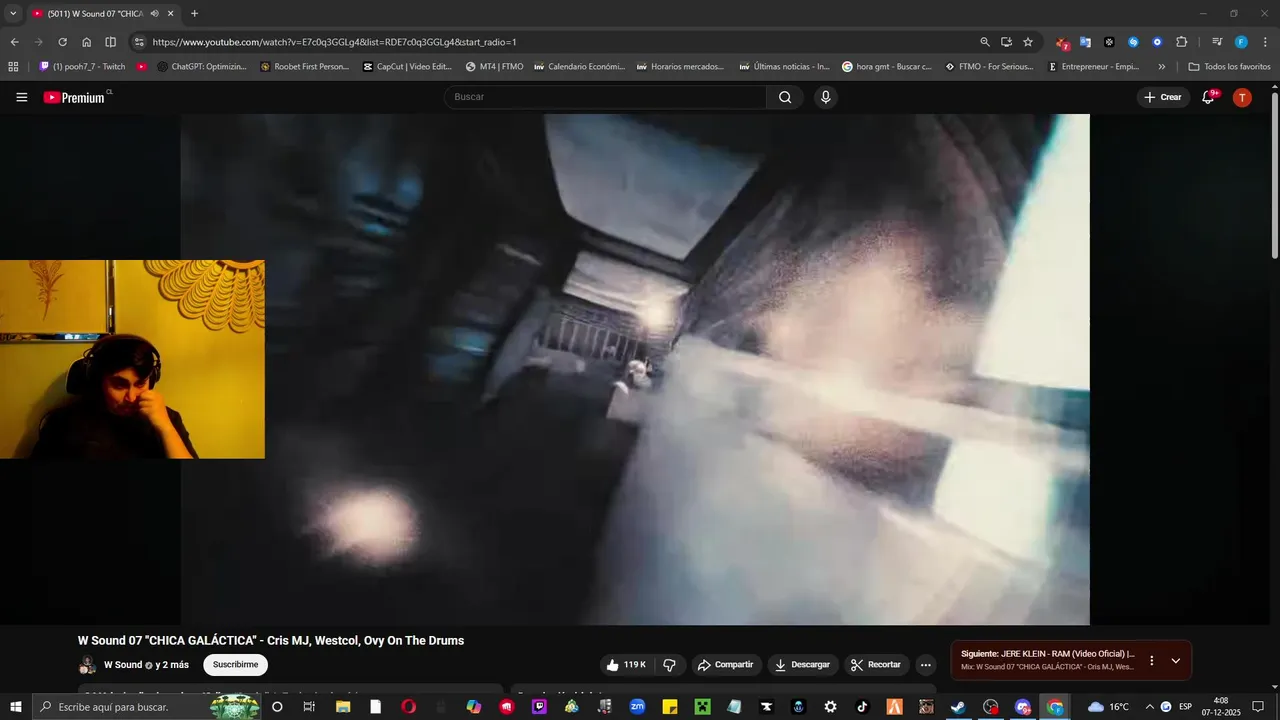Open Windows Start menu
Image resolution: width=1280 pixels, height=720 pixels.
(16, 707)
